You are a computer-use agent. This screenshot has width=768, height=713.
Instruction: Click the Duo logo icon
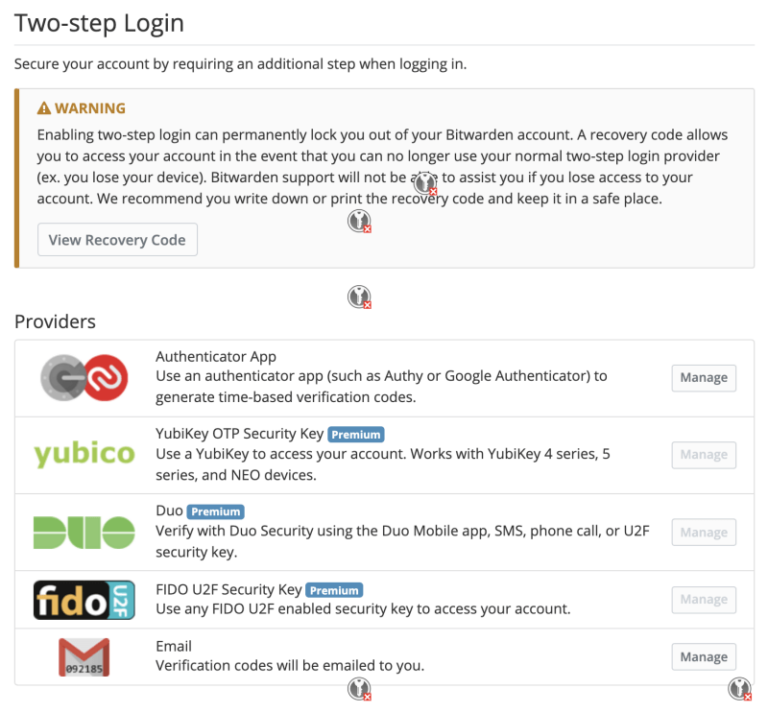click(x=84, y=532)
